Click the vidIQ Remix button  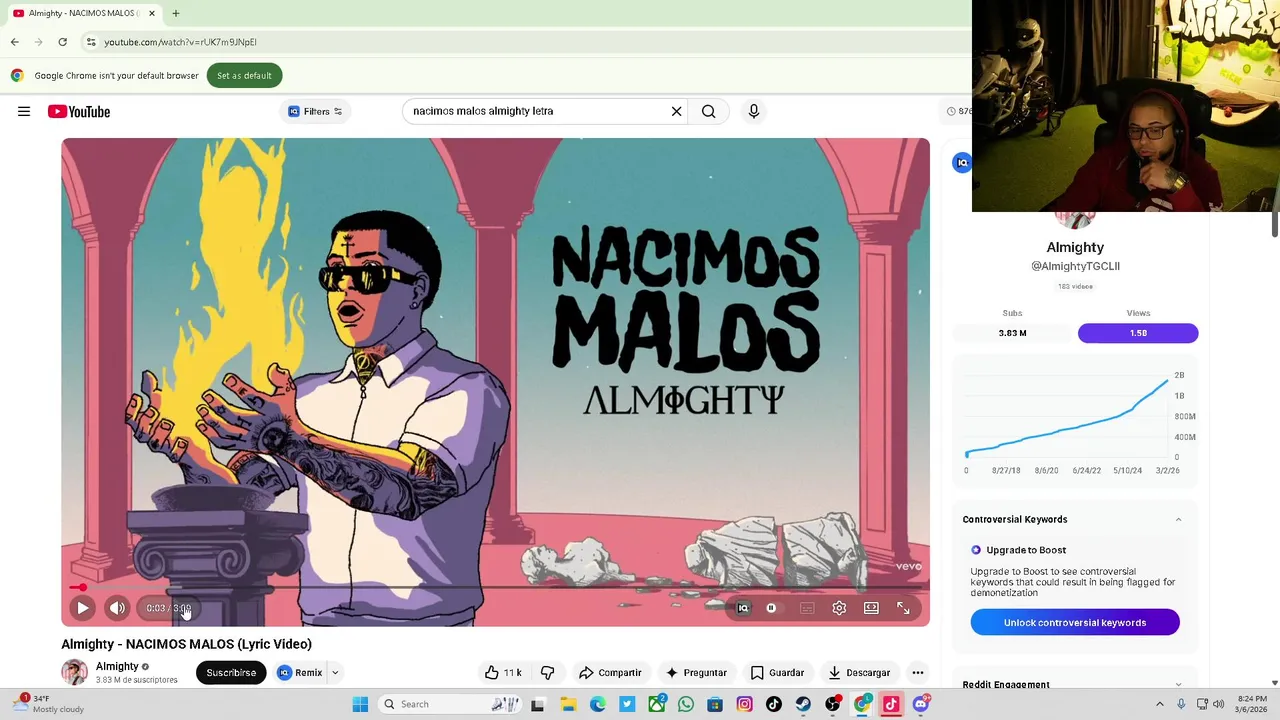300,673
